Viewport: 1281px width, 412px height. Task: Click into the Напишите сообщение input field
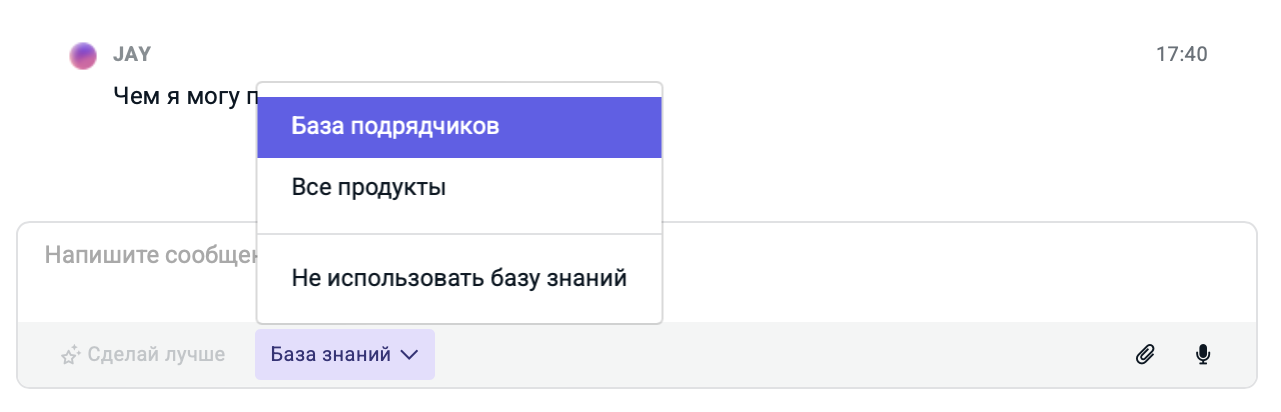click(x=140, y=256)
